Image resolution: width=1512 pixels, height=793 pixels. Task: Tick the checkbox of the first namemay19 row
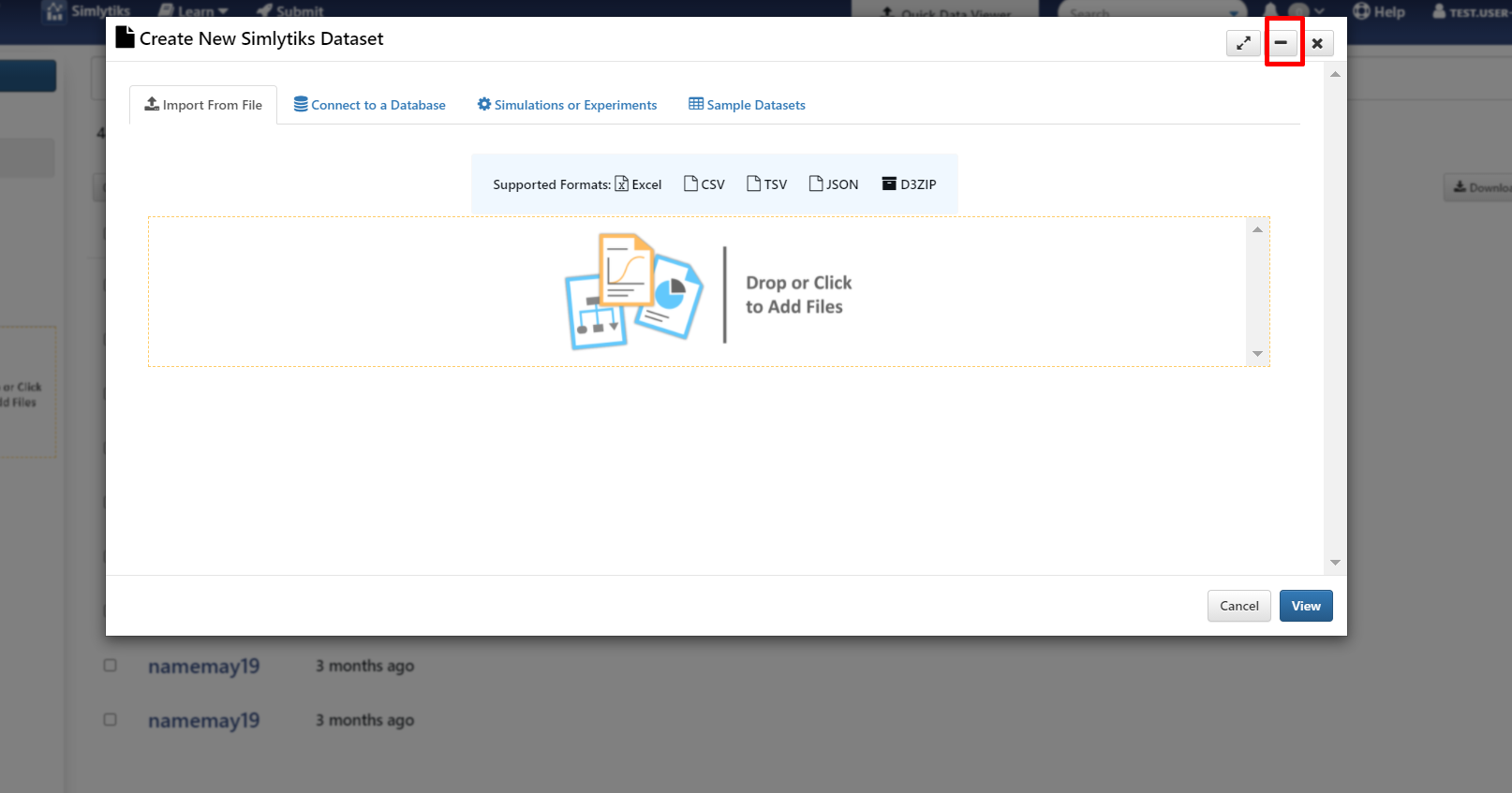point(110,665)
